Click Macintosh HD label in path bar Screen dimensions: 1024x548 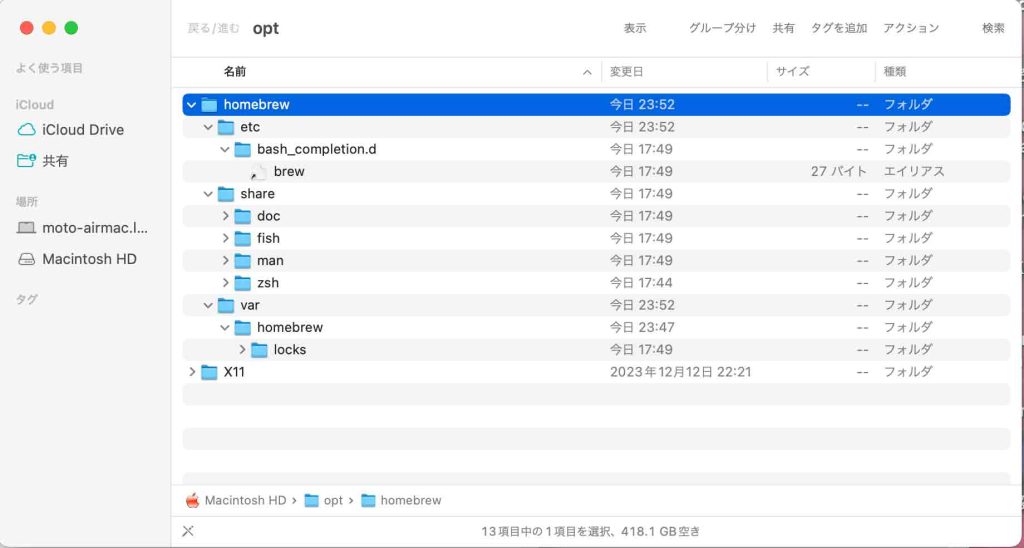pyautogui.click(x=246, y=500)
